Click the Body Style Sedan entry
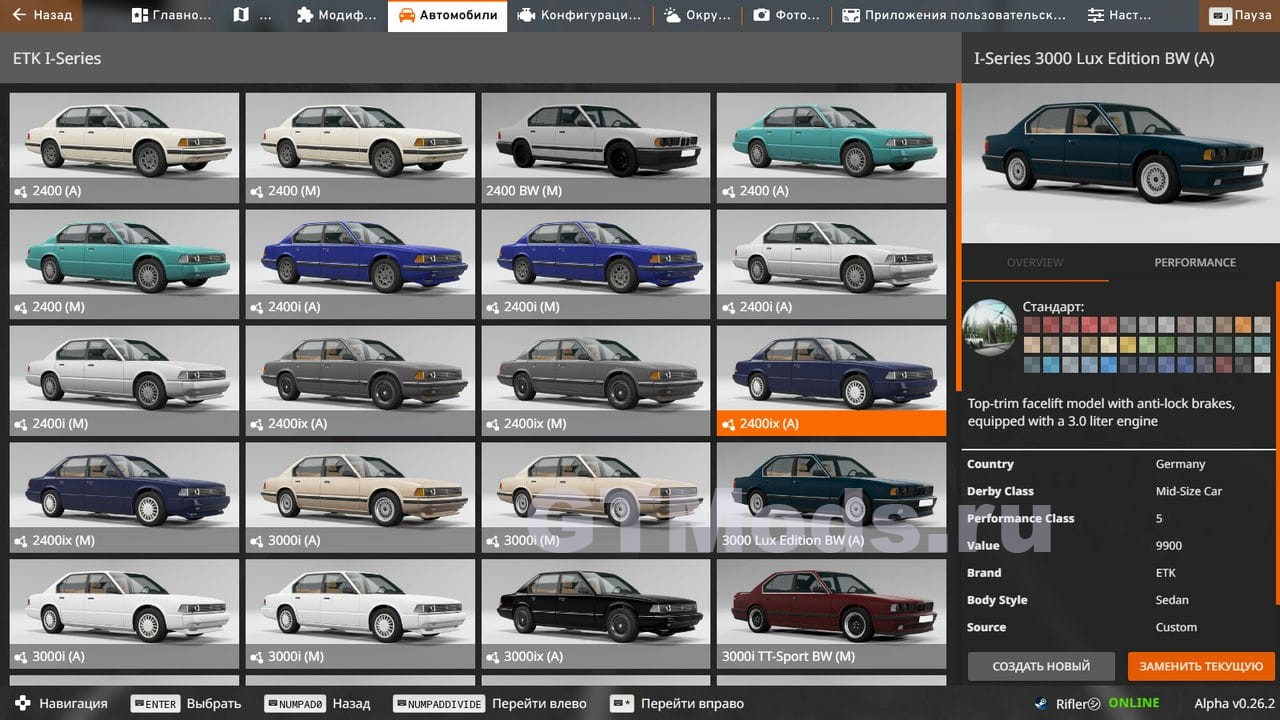This screenshot has height=720, width=1280. 1120,600
